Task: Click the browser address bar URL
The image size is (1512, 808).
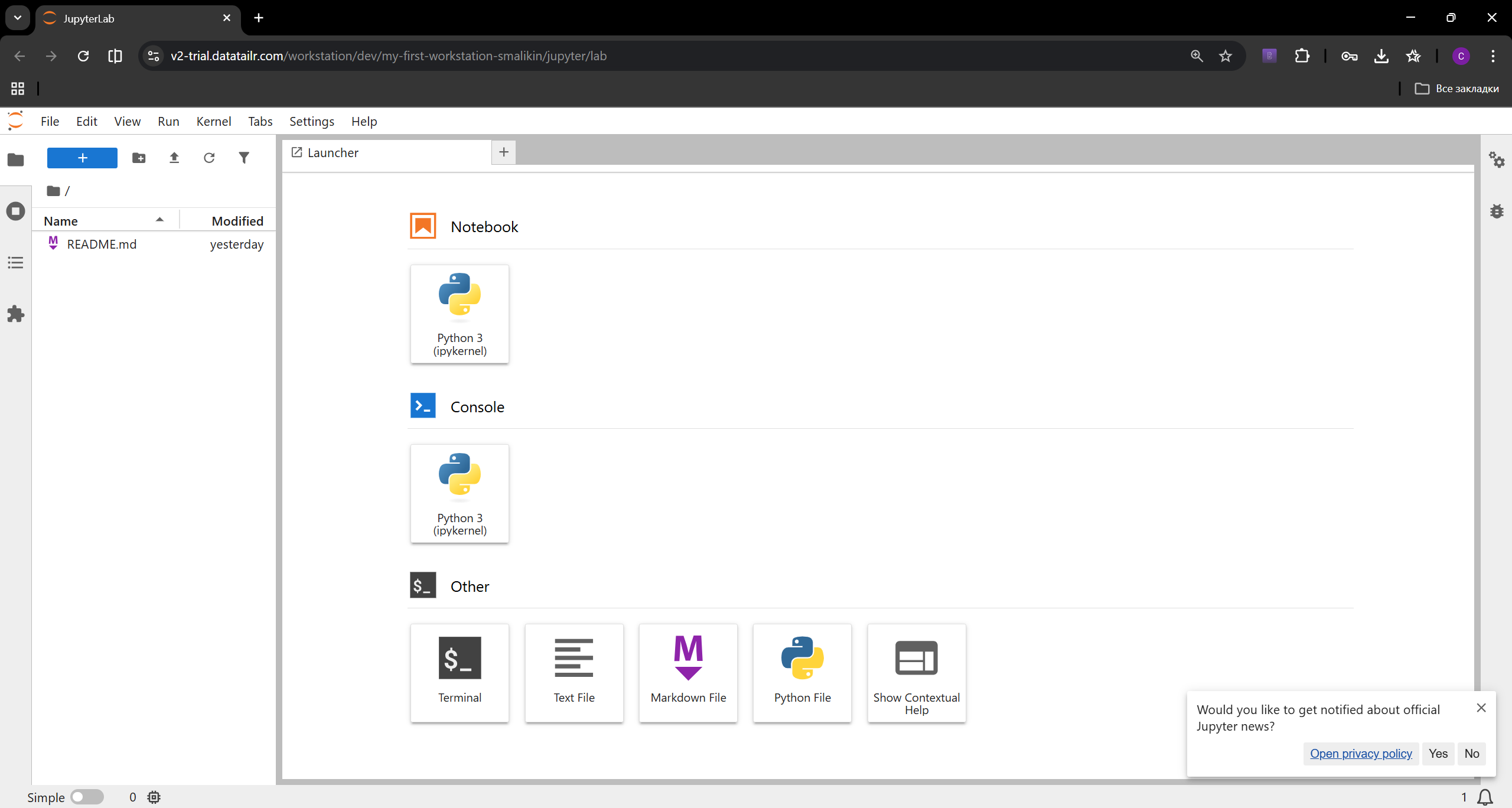Action: (389, 56)
